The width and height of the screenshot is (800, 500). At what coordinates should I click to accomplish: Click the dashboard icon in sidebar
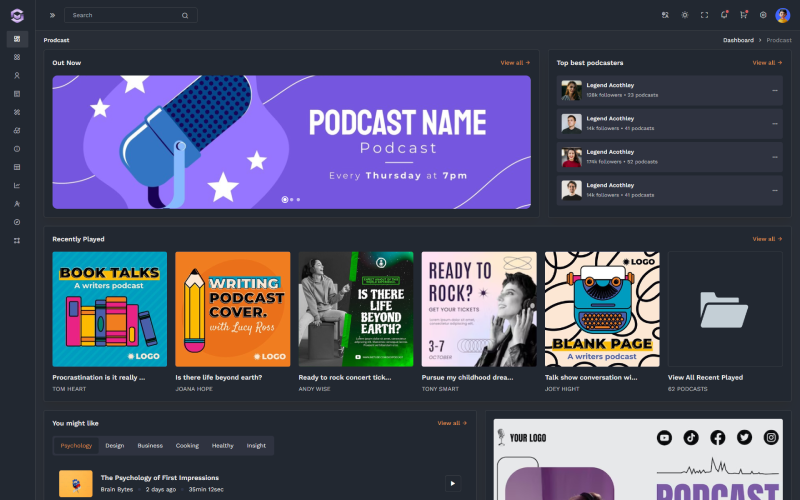tap(17, 39)
